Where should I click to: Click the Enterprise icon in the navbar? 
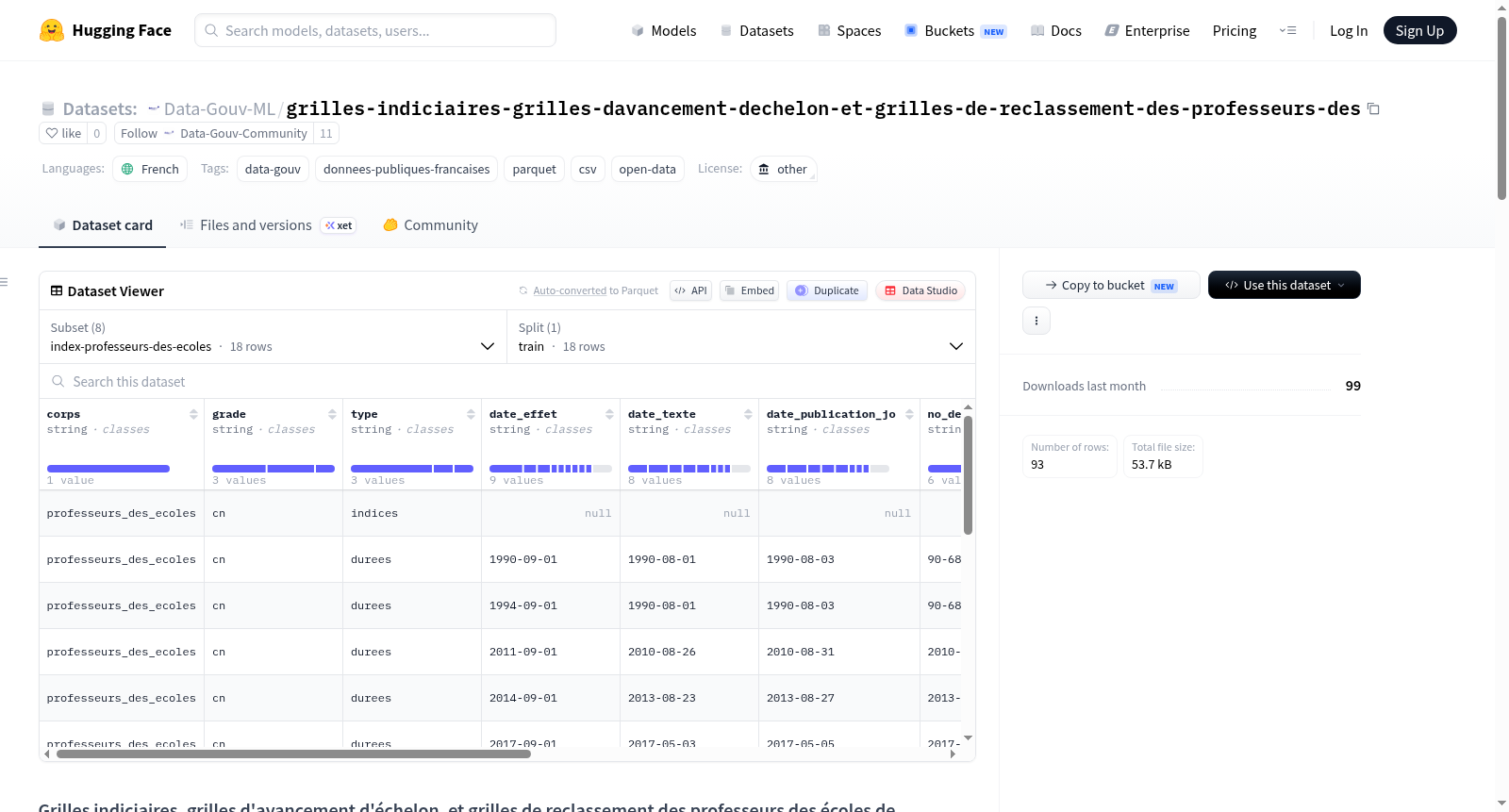coord(1112,30)
